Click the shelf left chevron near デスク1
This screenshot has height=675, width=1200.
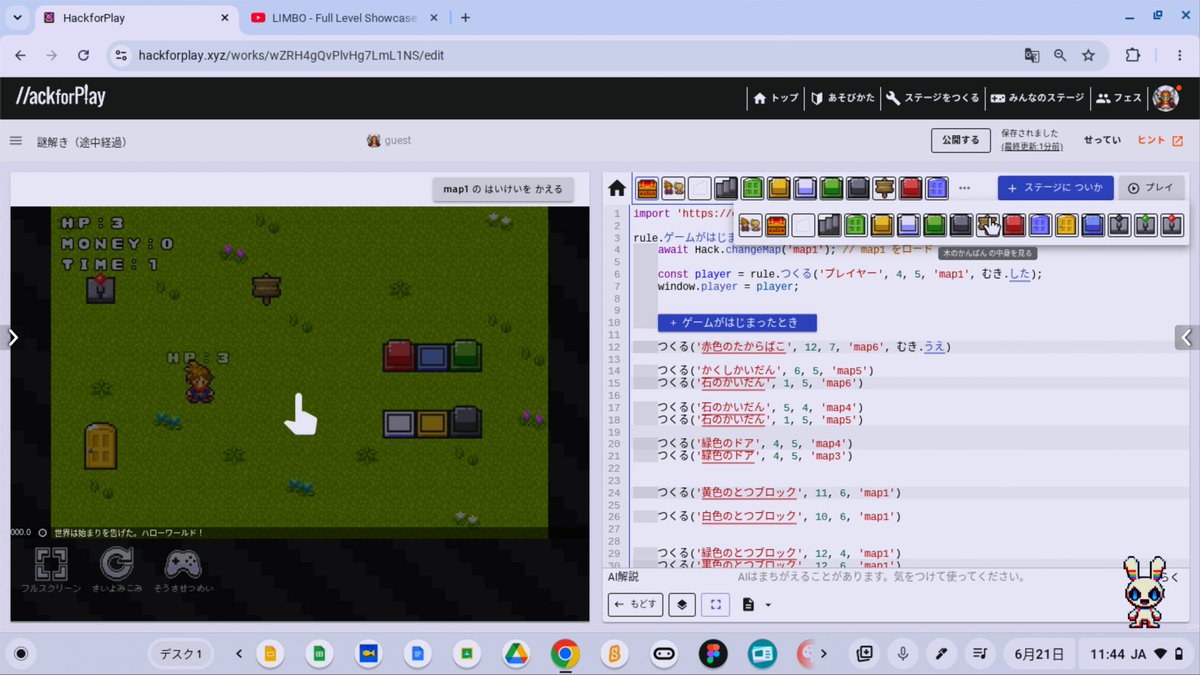pos(239,654)
